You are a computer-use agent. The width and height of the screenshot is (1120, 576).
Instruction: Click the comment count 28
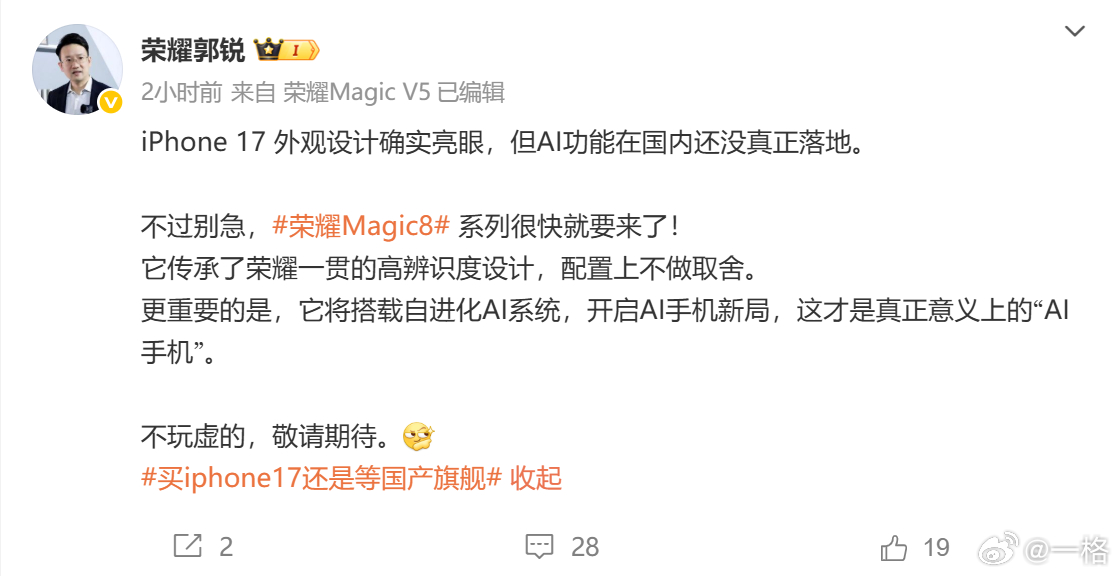[x=585, y=547]
